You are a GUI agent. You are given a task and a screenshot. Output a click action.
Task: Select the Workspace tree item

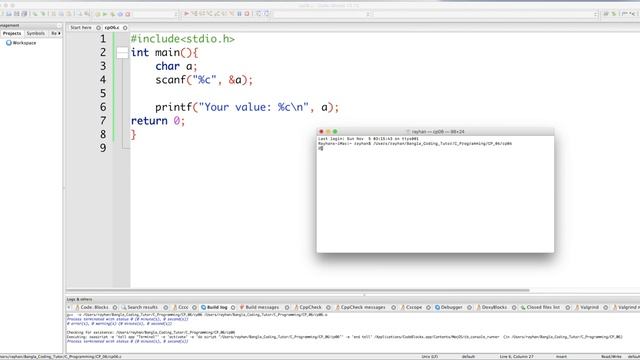click(x=24, y=43)
